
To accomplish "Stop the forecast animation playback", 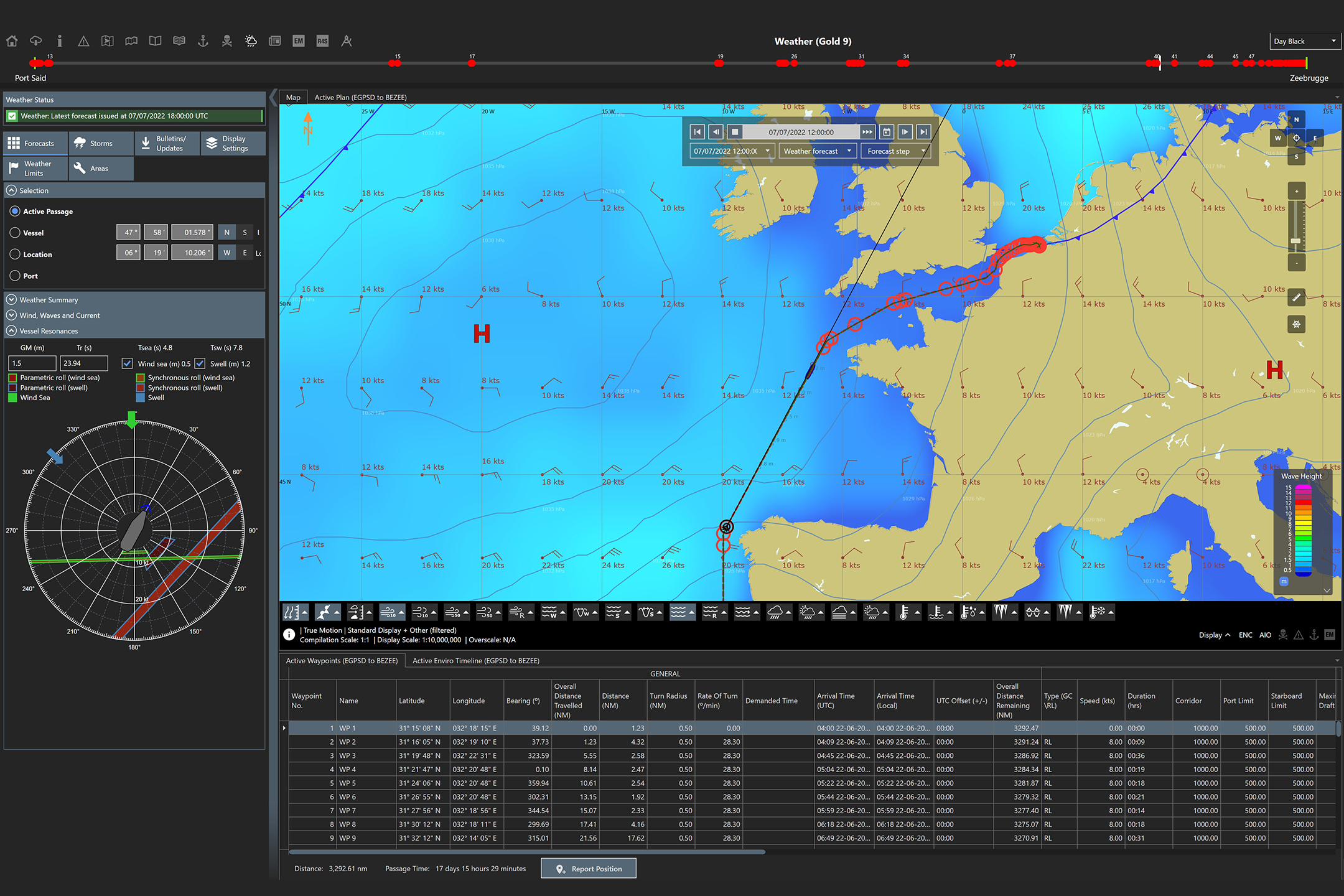I will tap(735, 132).
